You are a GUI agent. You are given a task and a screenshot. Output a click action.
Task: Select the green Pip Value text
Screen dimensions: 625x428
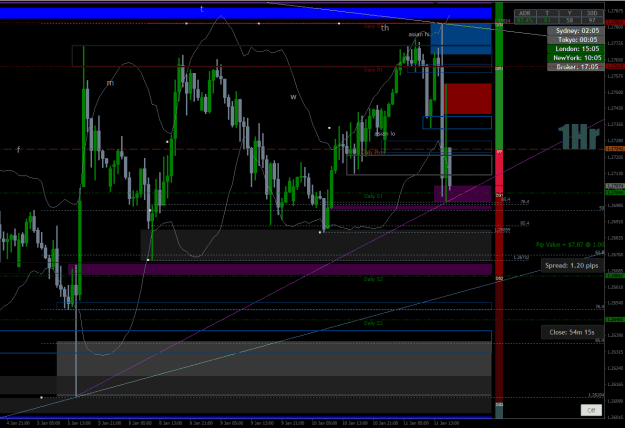(x=570, y=244)
